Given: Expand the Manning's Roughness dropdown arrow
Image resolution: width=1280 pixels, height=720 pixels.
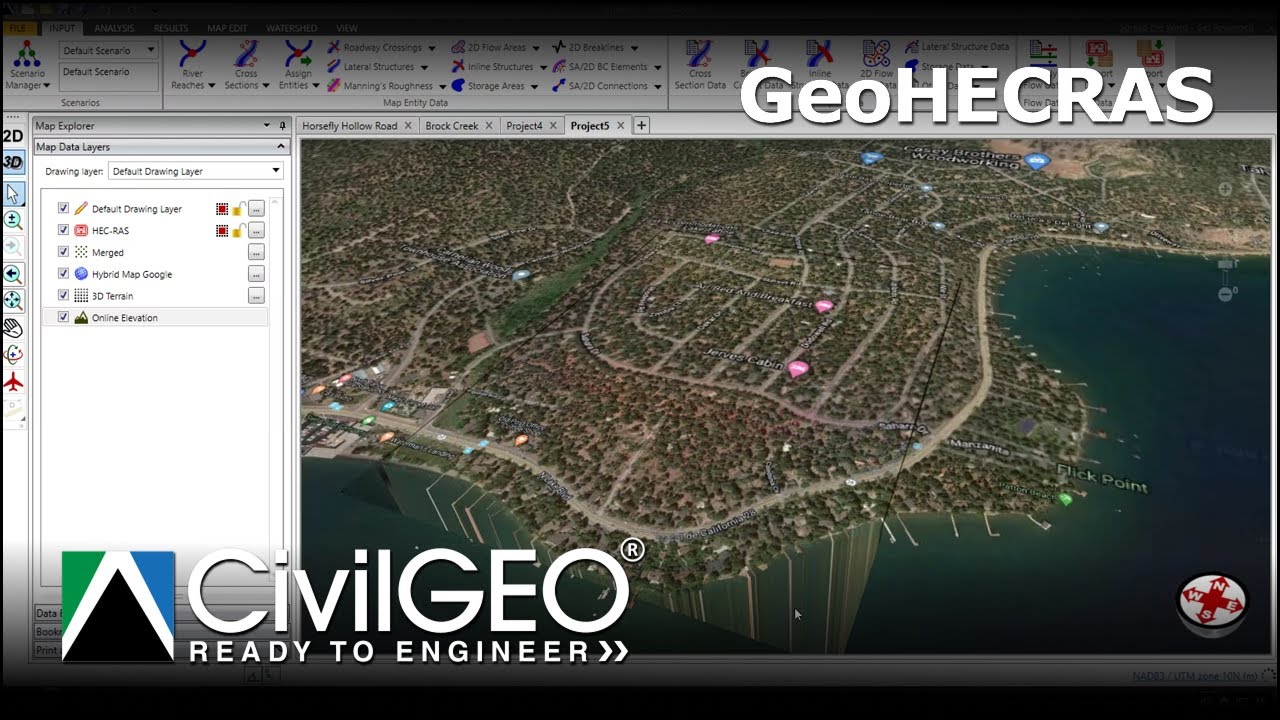Looking at the screenshot, I should tap(441, 87).
